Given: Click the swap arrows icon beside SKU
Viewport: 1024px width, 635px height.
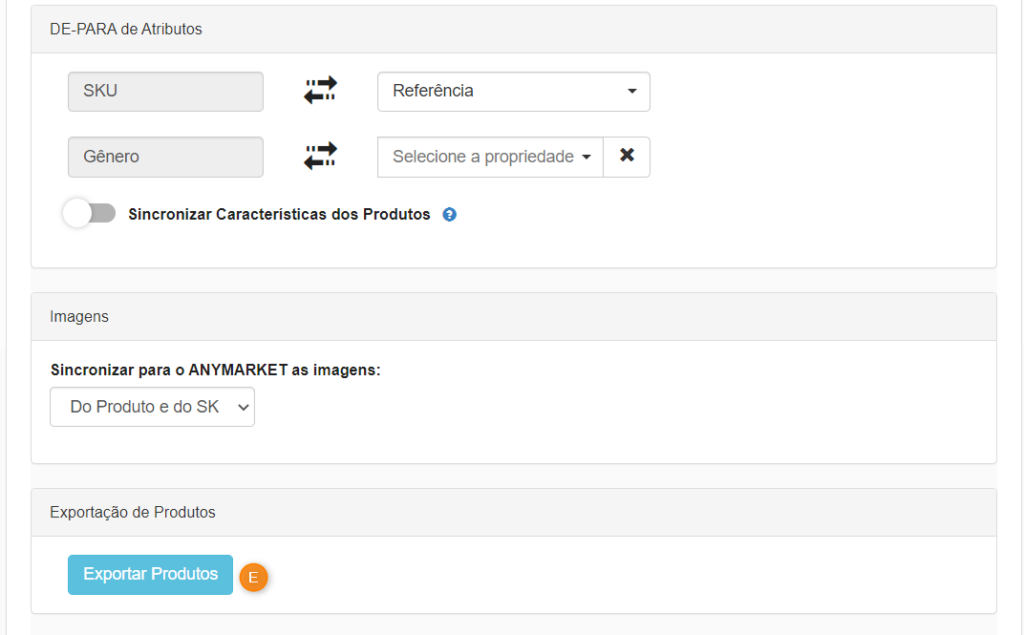Looking at the screenshot, I should tap(320, 90).
